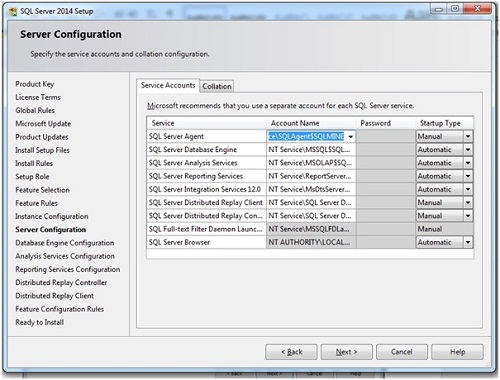Click Feature Selection step
The height and width of the screenshot is (380, 500).
click(42, 190)
